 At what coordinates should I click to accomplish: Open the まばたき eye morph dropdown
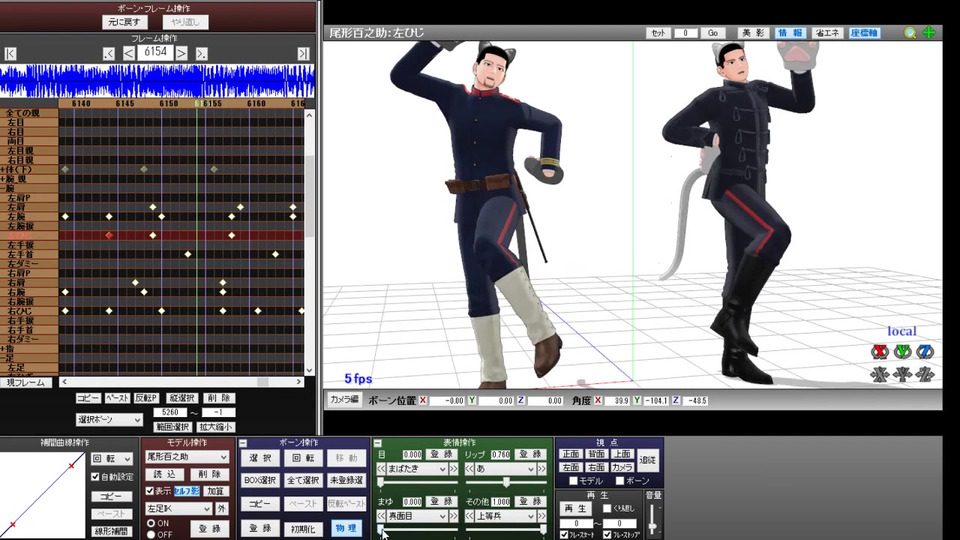point(417,469)
